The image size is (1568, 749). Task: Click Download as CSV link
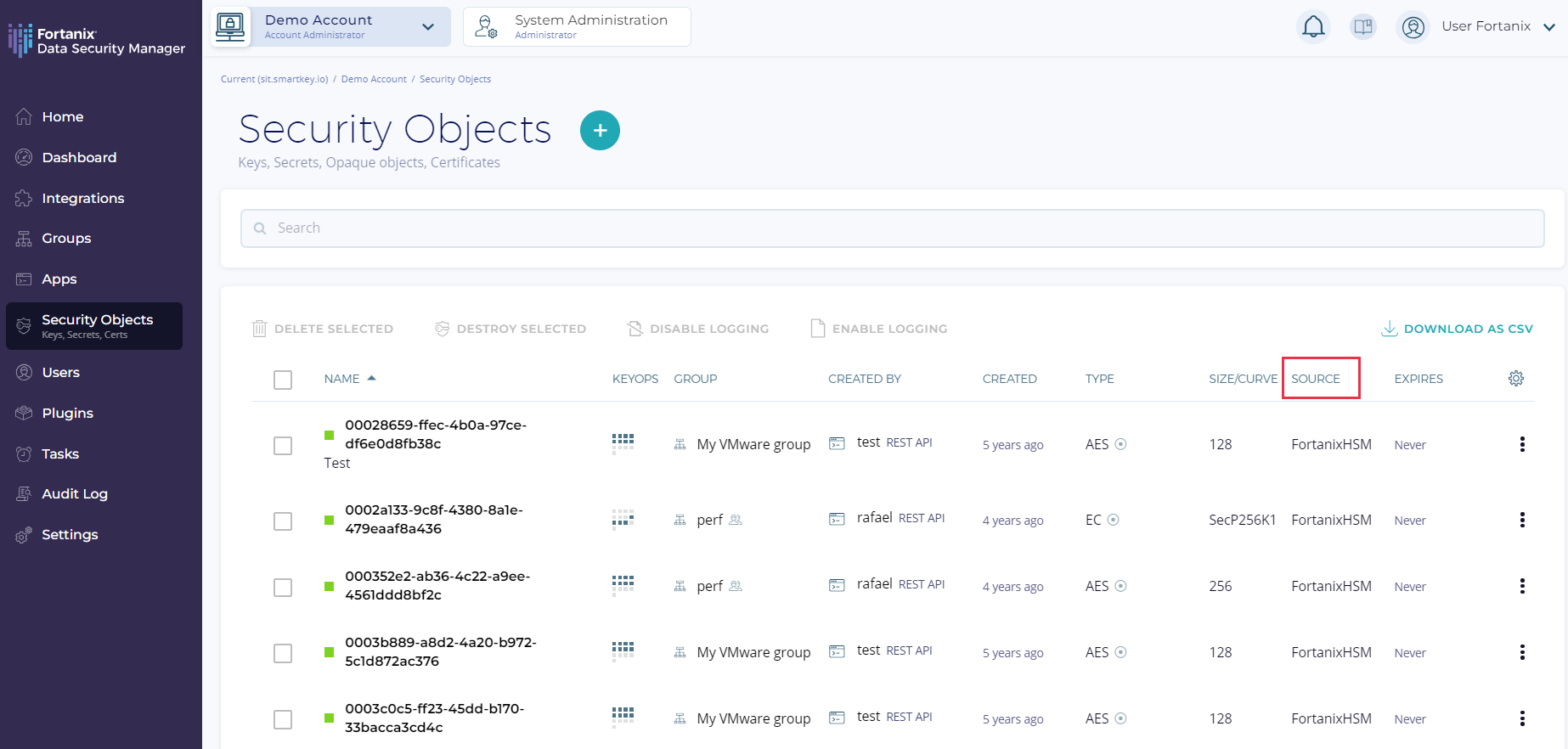[x=1468, y=329]
